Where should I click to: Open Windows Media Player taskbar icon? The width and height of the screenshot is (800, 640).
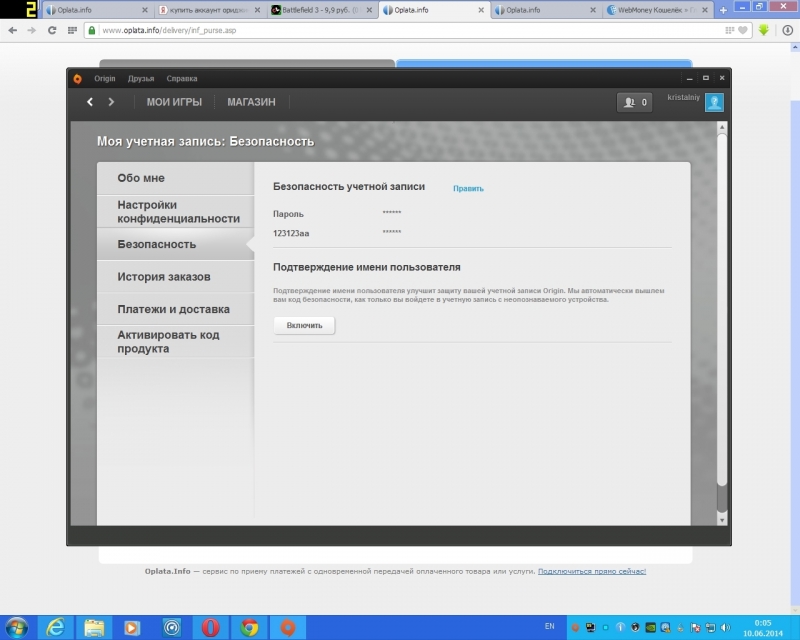(132, 628)
